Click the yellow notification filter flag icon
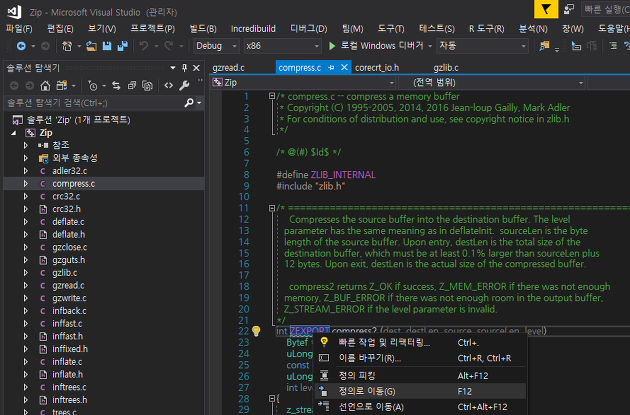The width and height of the screenshot is (630, 415). point(546,9)
